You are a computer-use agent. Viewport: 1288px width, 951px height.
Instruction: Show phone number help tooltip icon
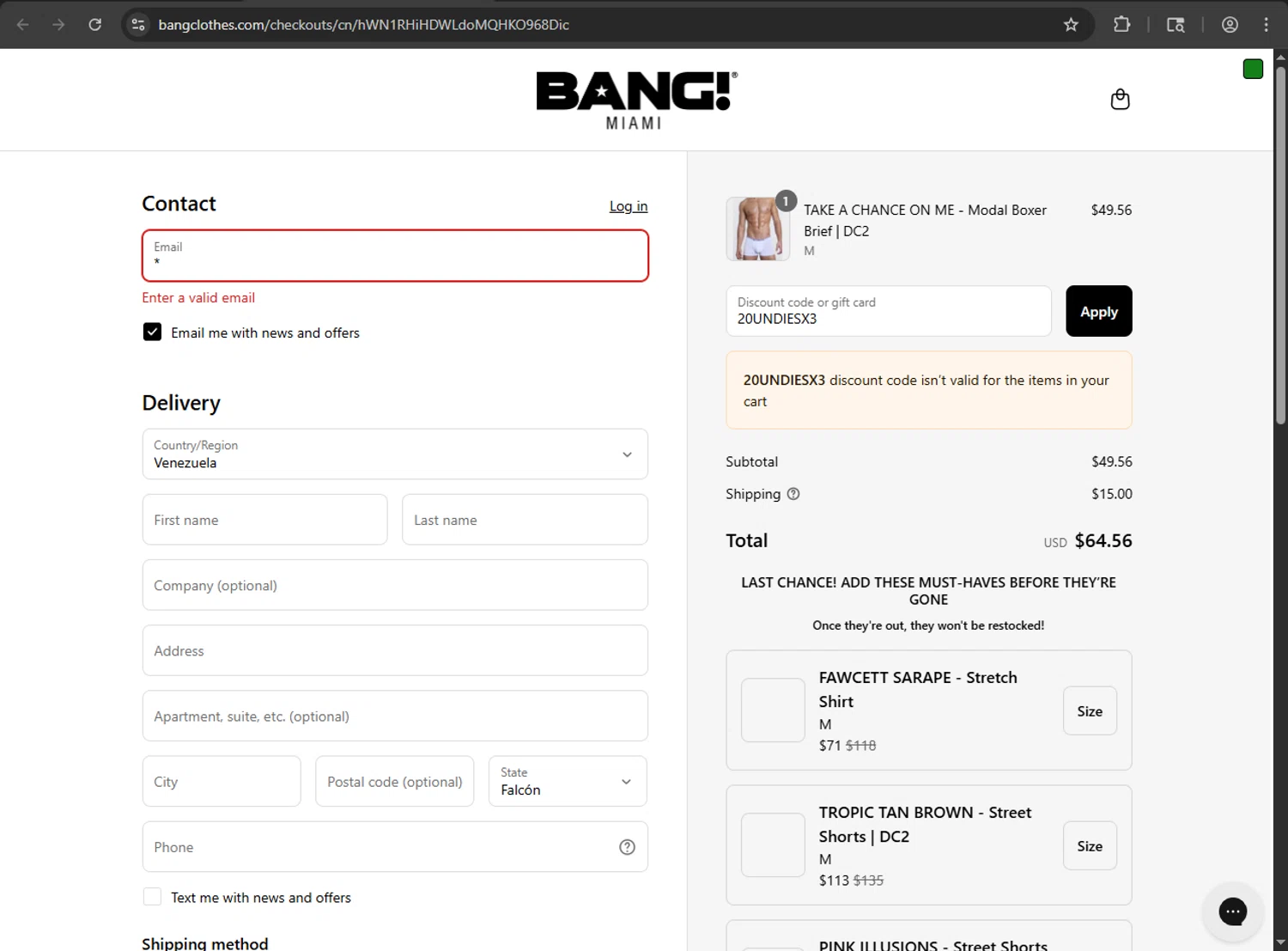(x=627, y=847)
